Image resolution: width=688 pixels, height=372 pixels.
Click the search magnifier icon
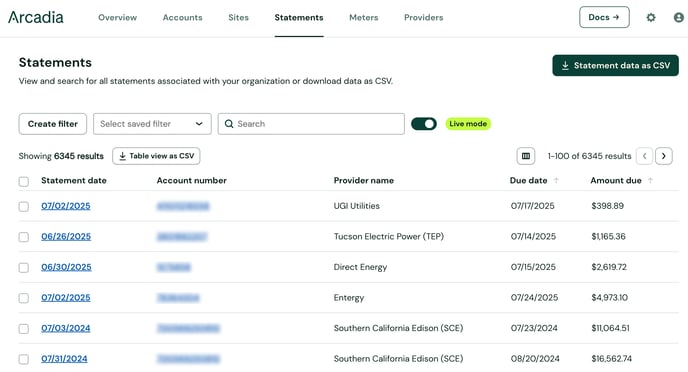coord(229,124)
